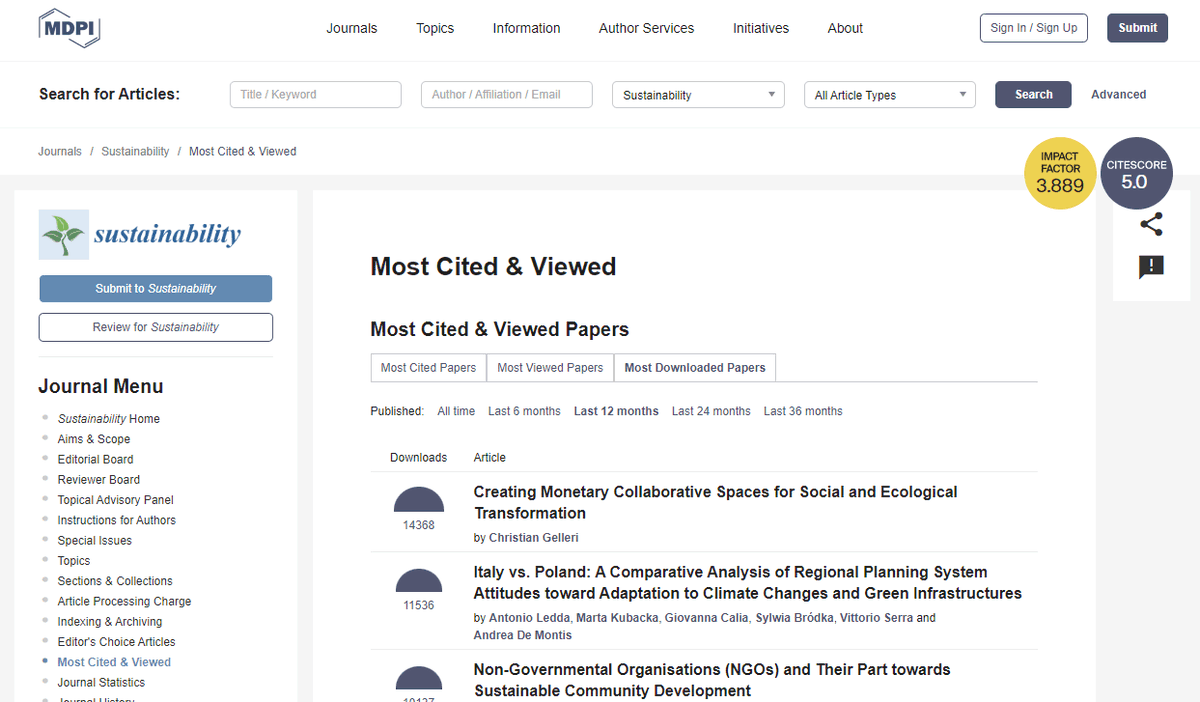
Task: Open Article Processing Charge link
Action: click(x=124, y=601)
